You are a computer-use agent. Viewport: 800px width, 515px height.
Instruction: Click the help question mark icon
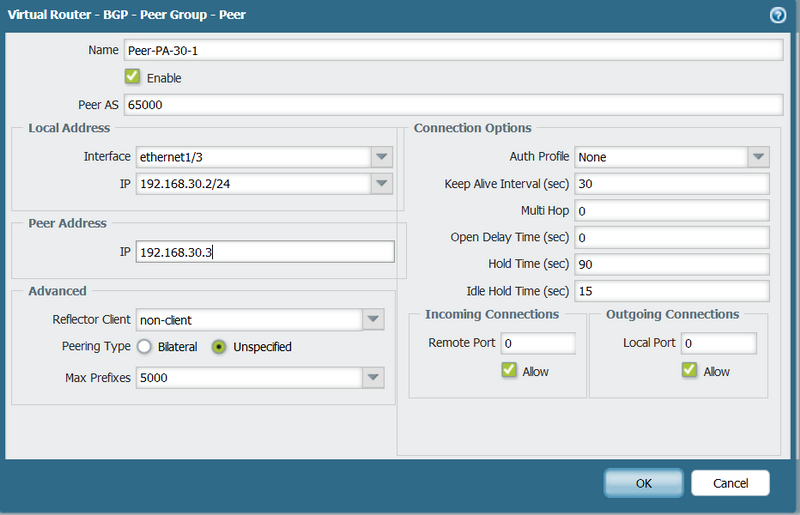point(777,15)
